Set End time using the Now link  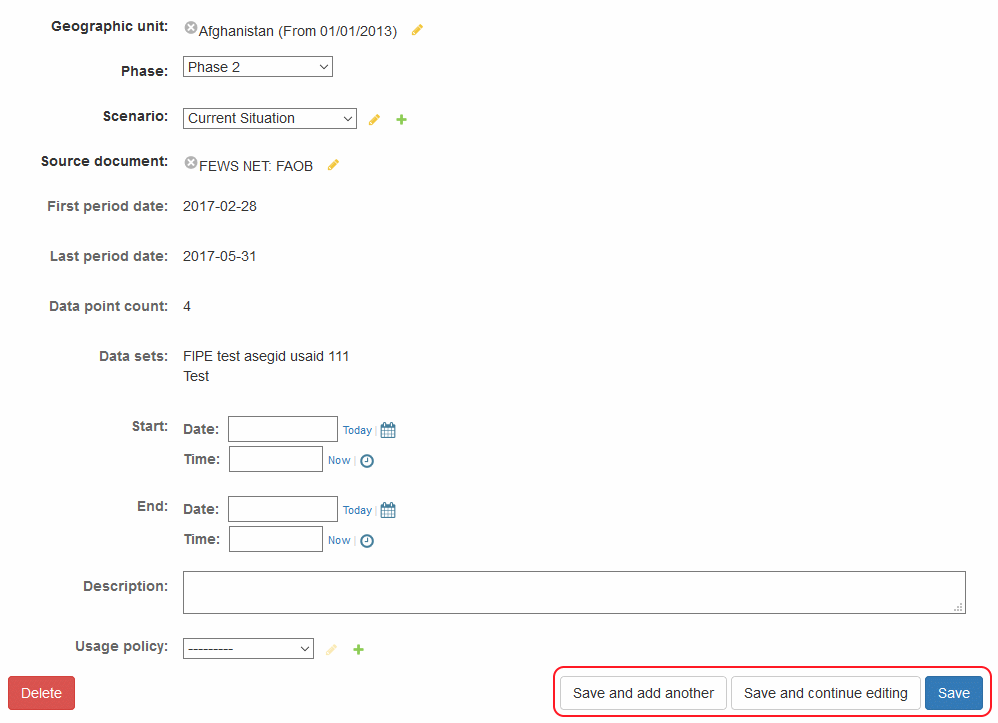click(x=339, y=541)
